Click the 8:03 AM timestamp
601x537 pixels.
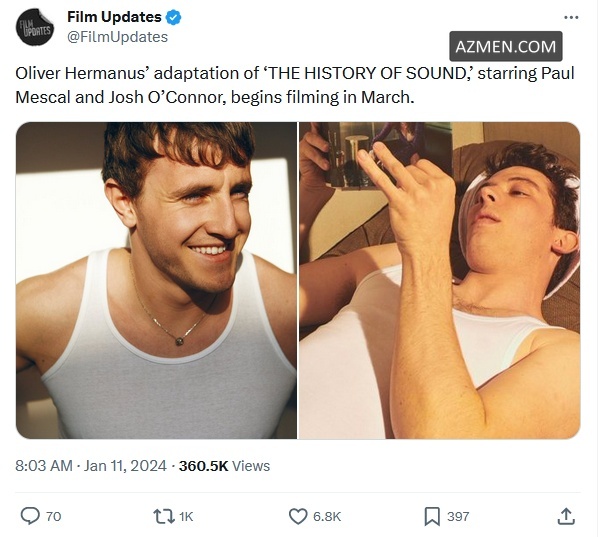pyautogui.click(x=45, y=465)
